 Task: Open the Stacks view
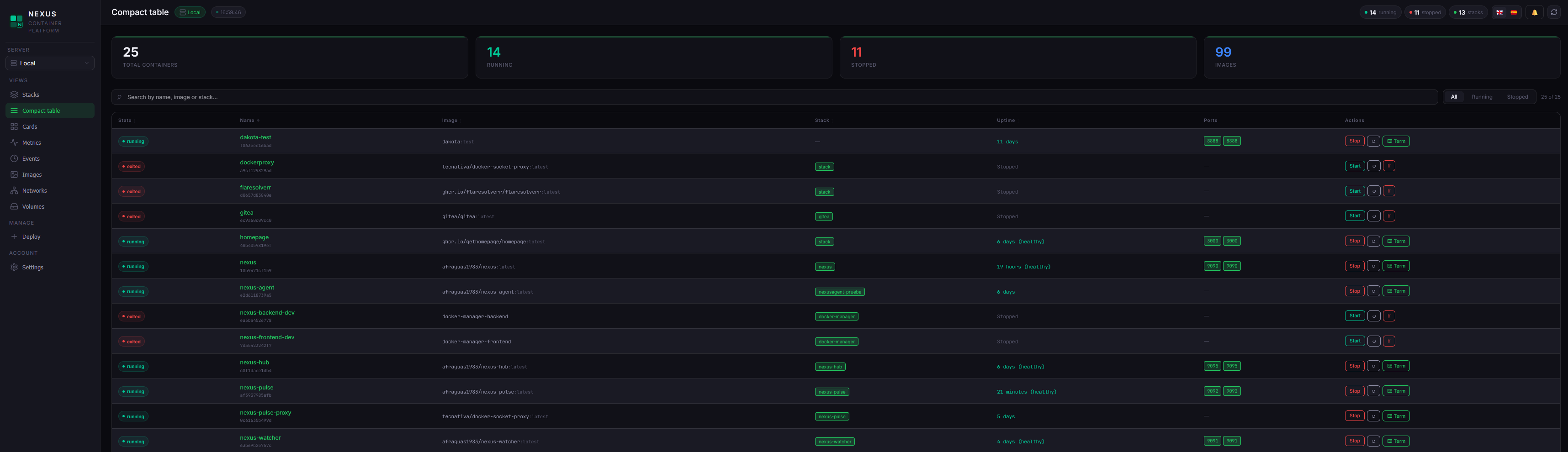point(31,95)
